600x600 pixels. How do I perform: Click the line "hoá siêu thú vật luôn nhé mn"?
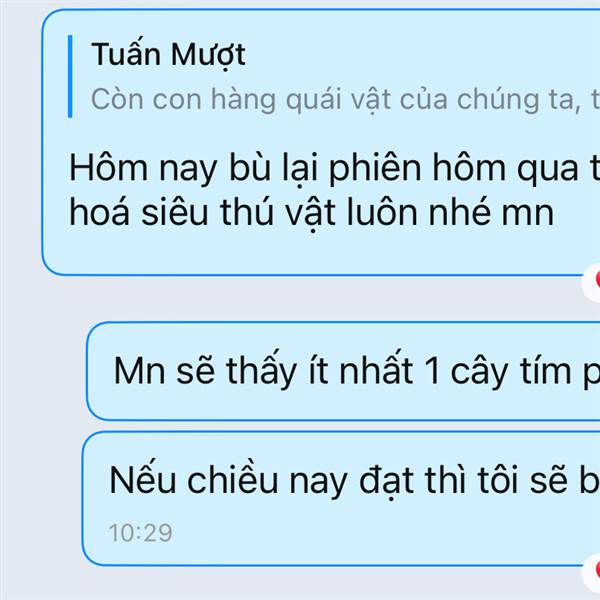(x=311, y=213)
